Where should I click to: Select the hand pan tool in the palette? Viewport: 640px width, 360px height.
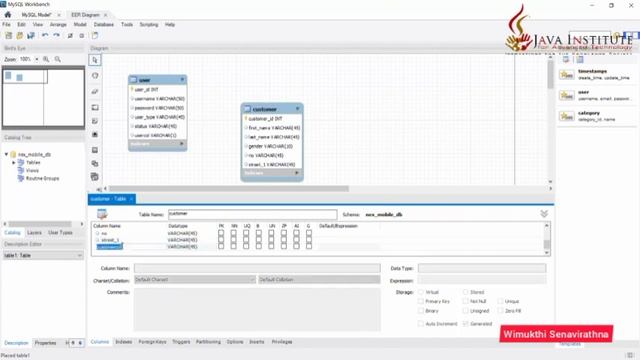click(95, 76)
